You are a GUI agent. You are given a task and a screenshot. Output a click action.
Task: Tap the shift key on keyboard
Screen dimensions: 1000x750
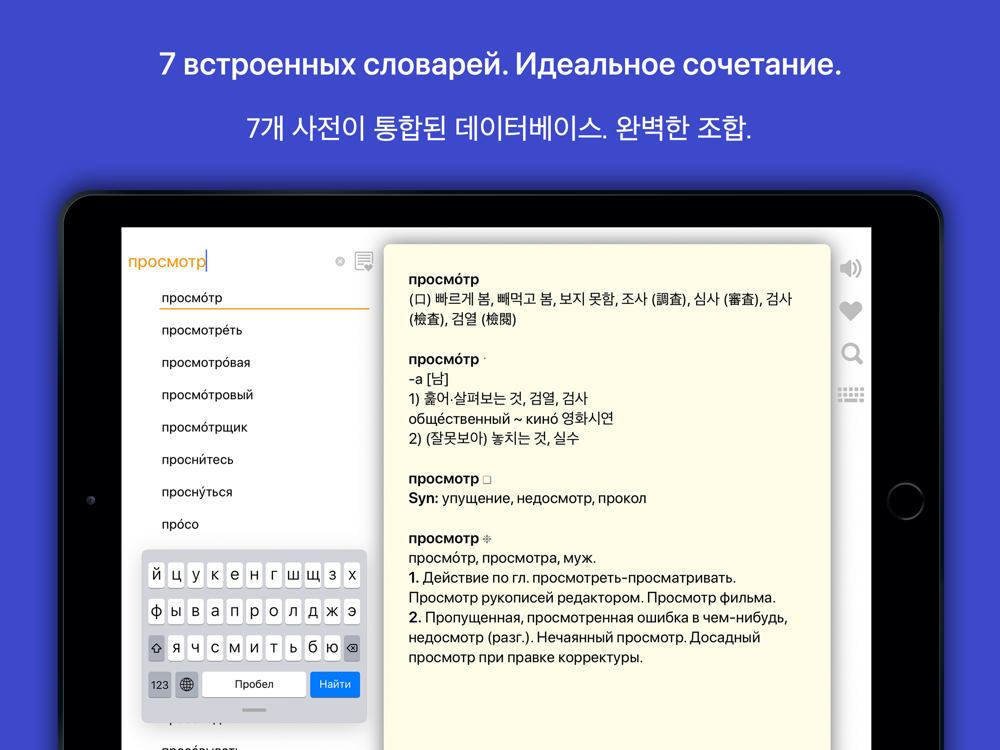pyautogui.click(x=156, y=648)
